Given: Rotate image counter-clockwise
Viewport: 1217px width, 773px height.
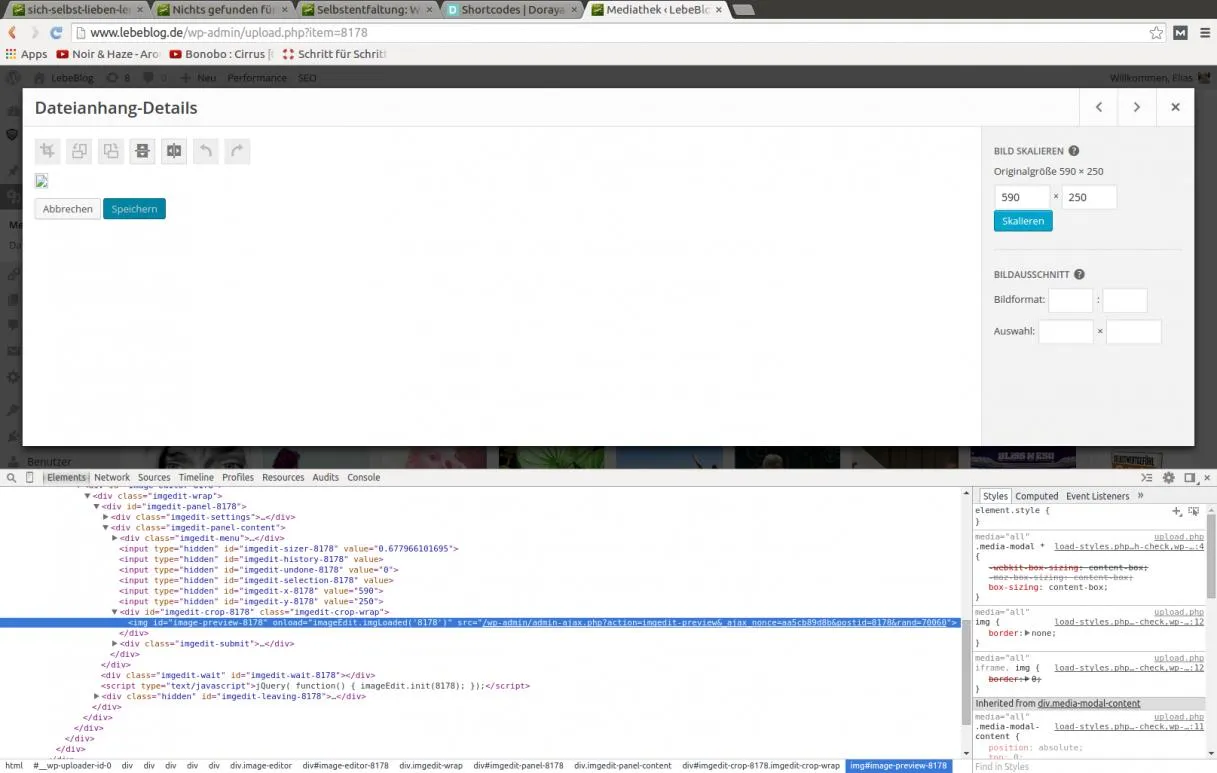Looking at the screenshot, I should click(x=79, y=151).
